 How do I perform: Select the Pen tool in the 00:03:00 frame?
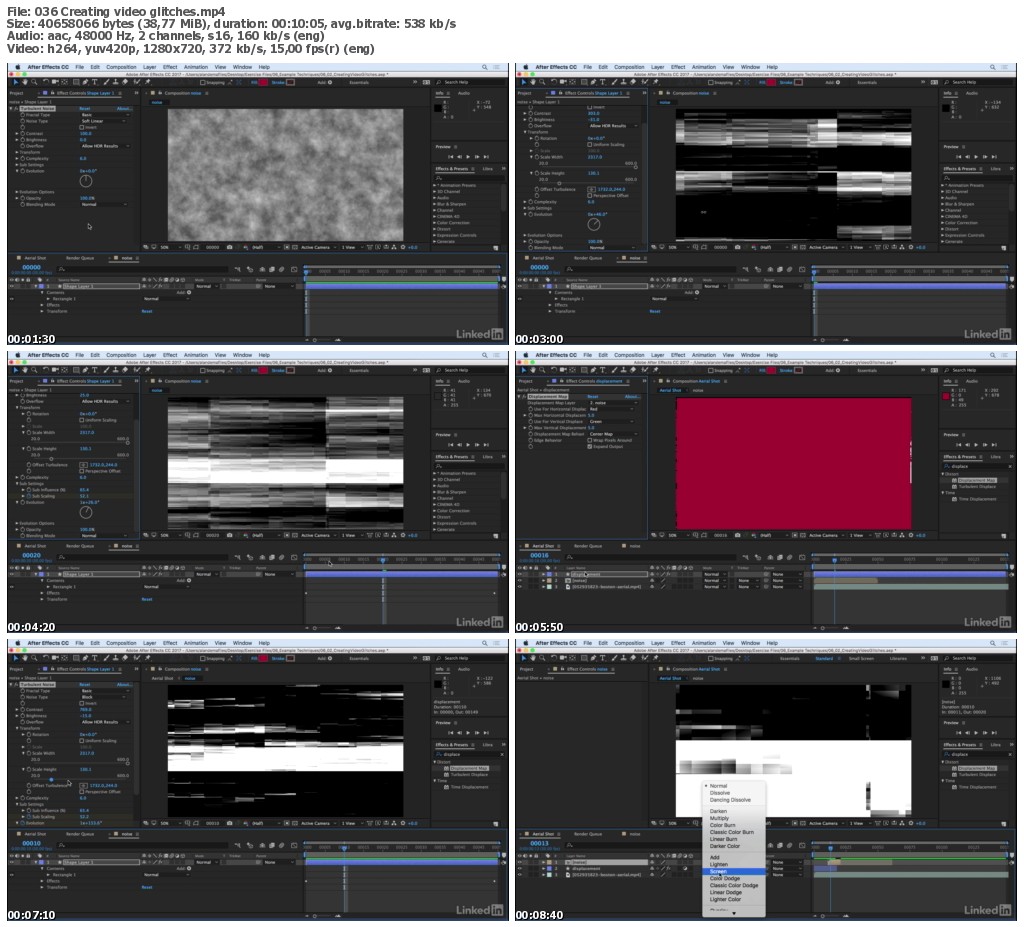[593, 82]
